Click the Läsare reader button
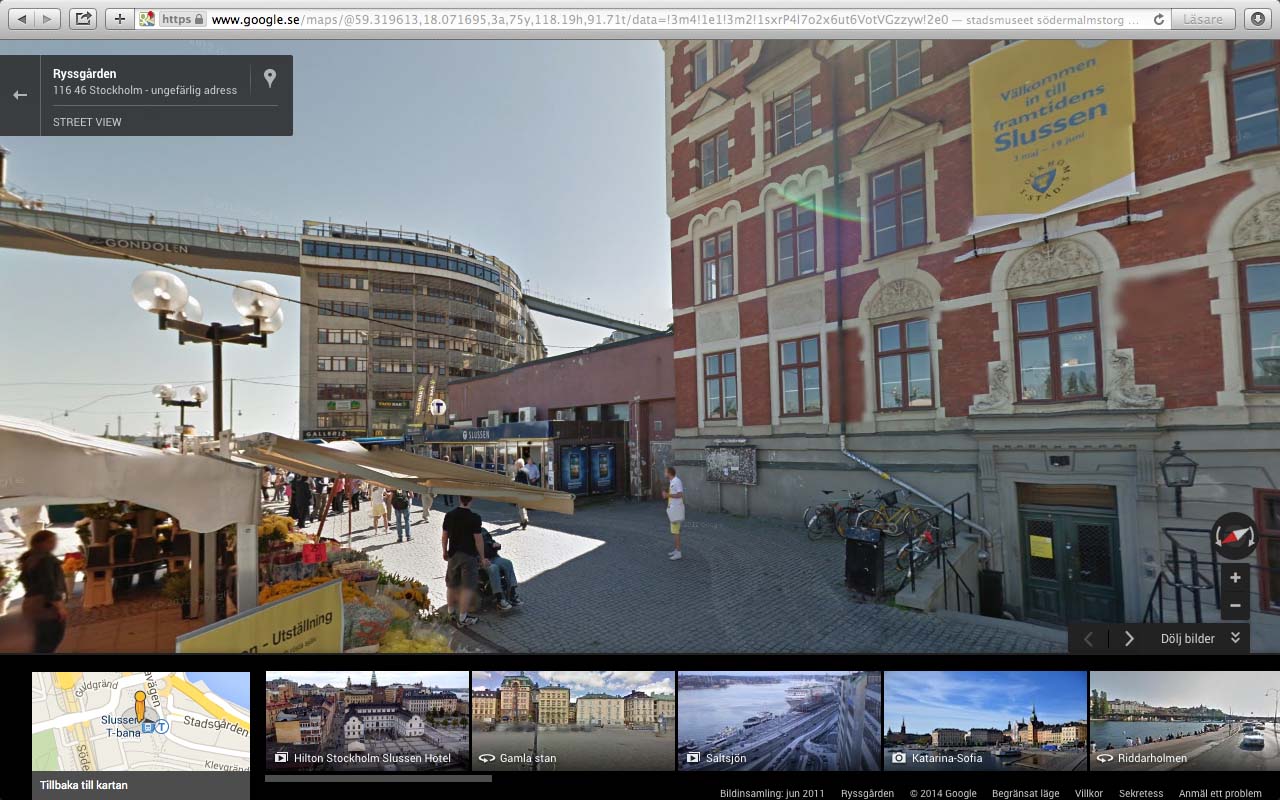 1202,19
